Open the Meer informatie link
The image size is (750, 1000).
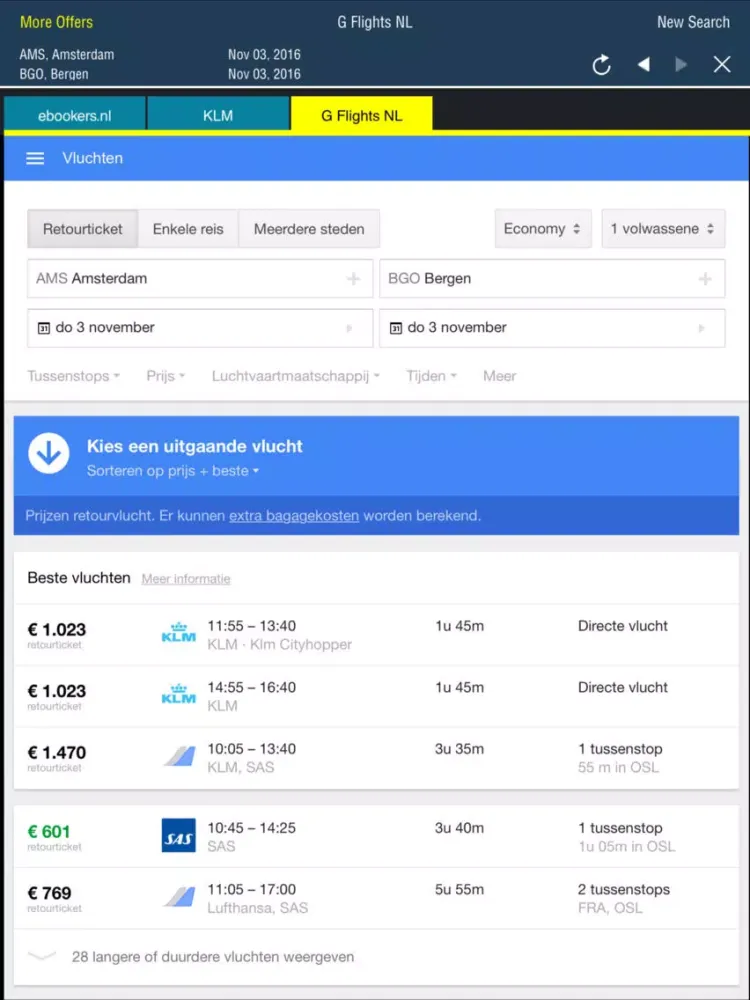point(186,579)
